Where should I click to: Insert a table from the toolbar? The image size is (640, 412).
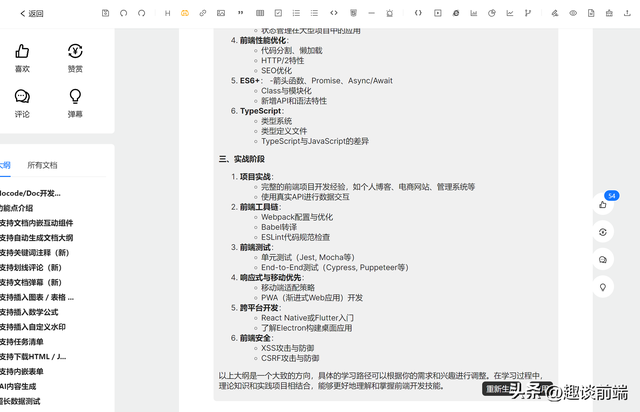(260, 13)
